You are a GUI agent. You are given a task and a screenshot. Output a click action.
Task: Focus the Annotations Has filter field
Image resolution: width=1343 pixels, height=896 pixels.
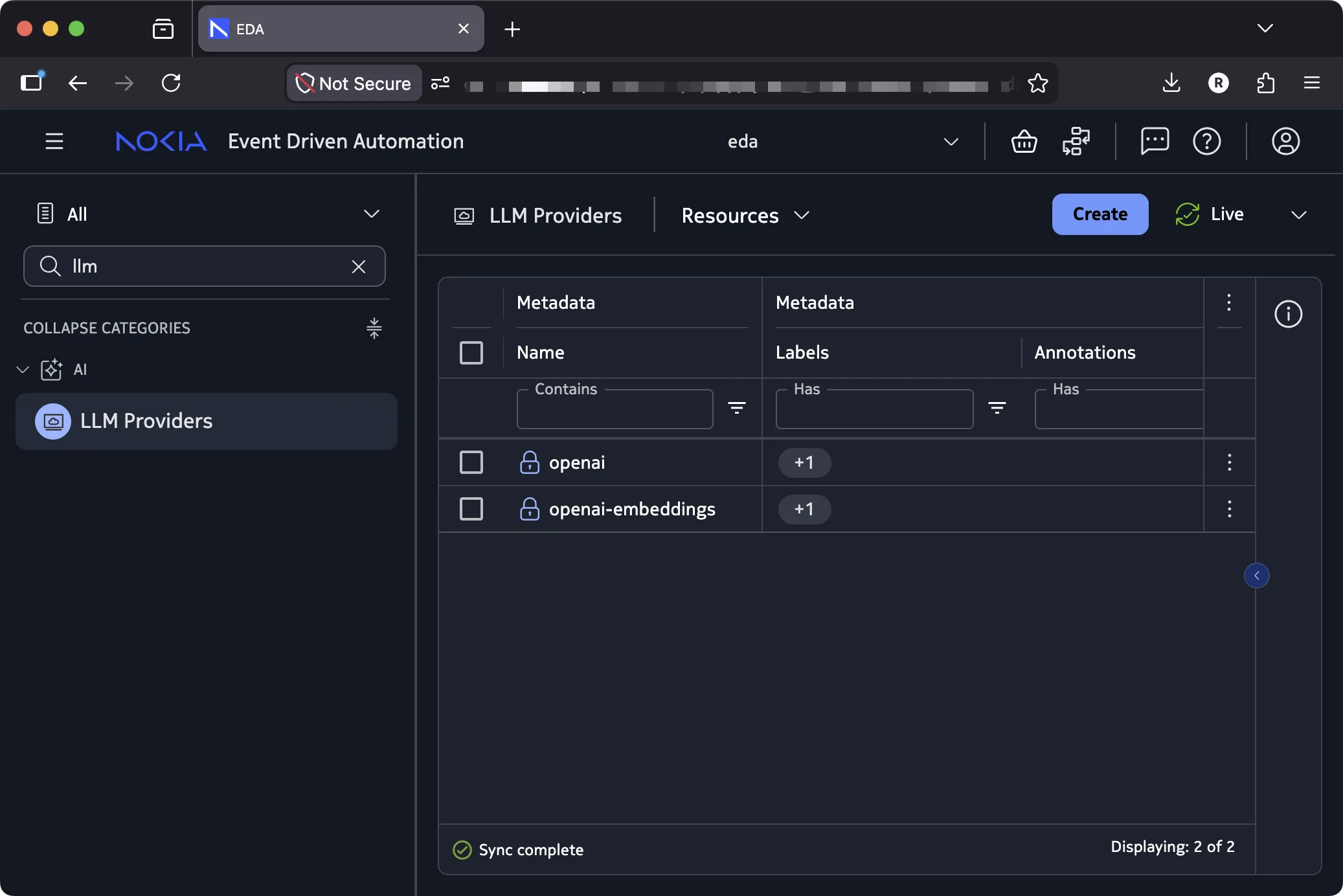(1119, 409)
